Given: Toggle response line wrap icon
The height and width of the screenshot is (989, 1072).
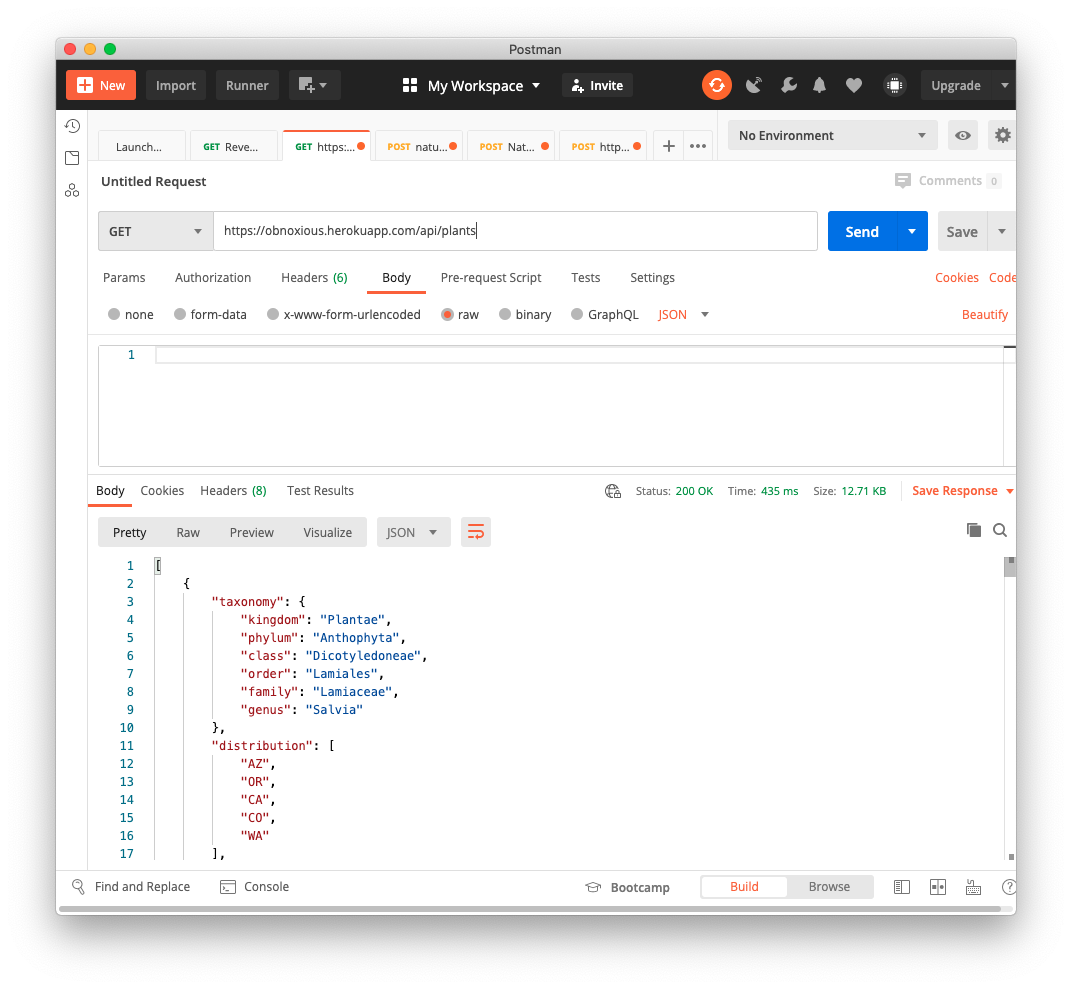Looking at the screenshot, I should click(x=476, y=532).
